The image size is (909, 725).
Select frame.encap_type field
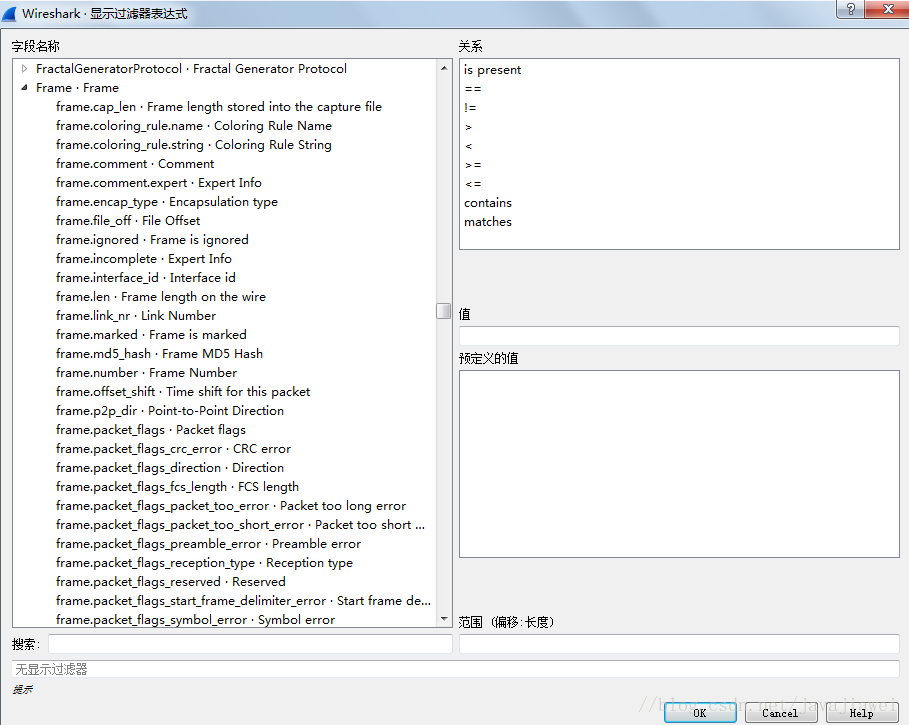pyautogui.click(x=166, y=202)
